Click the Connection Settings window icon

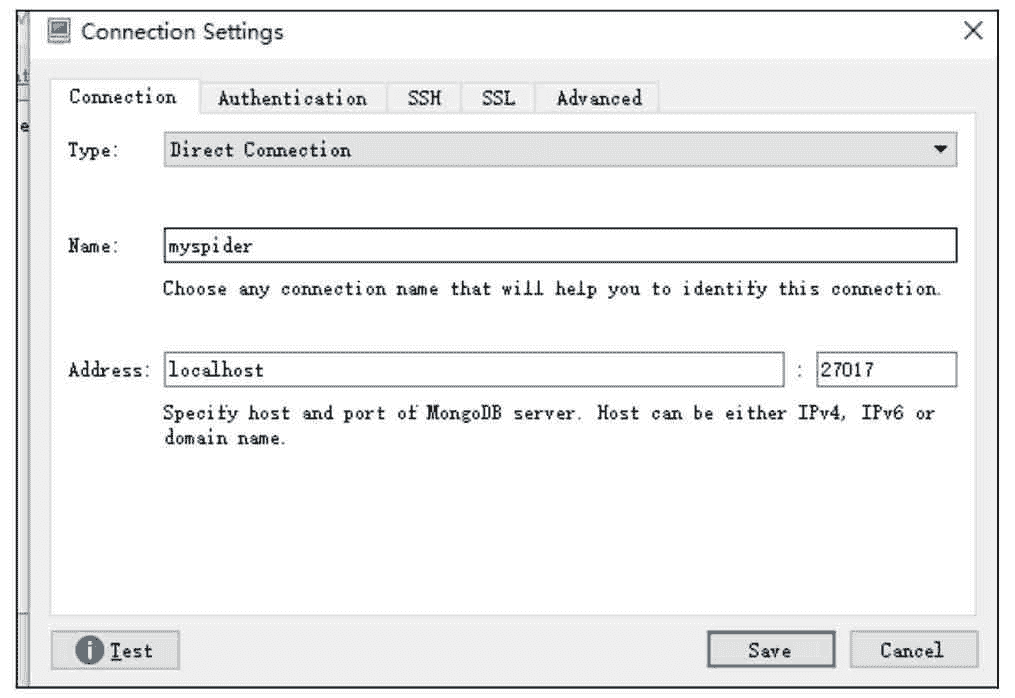pos(60,32)
